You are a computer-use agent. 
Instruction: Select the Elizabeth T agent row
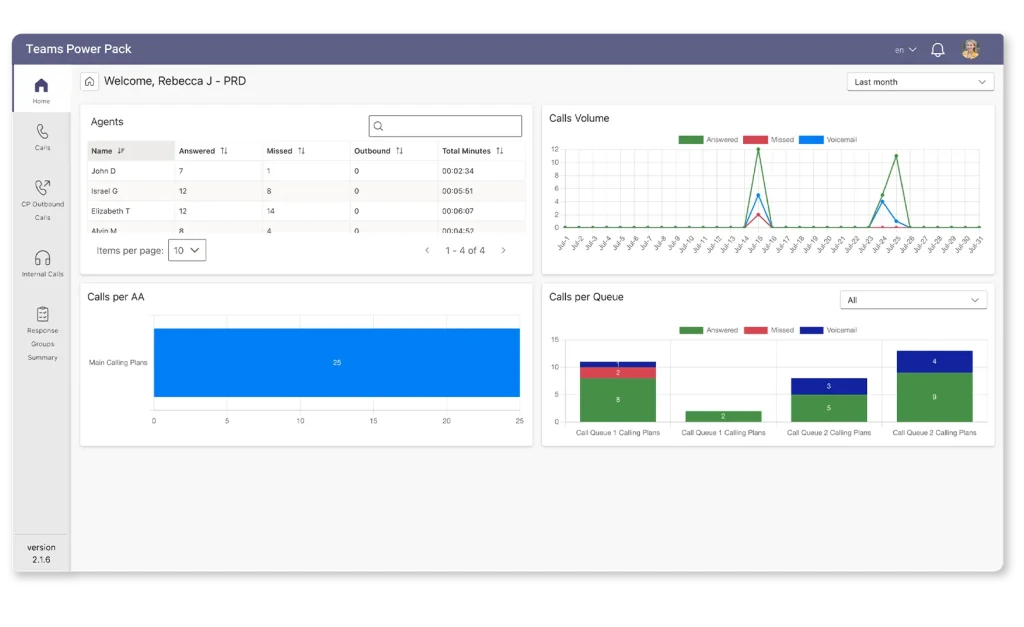306,211
